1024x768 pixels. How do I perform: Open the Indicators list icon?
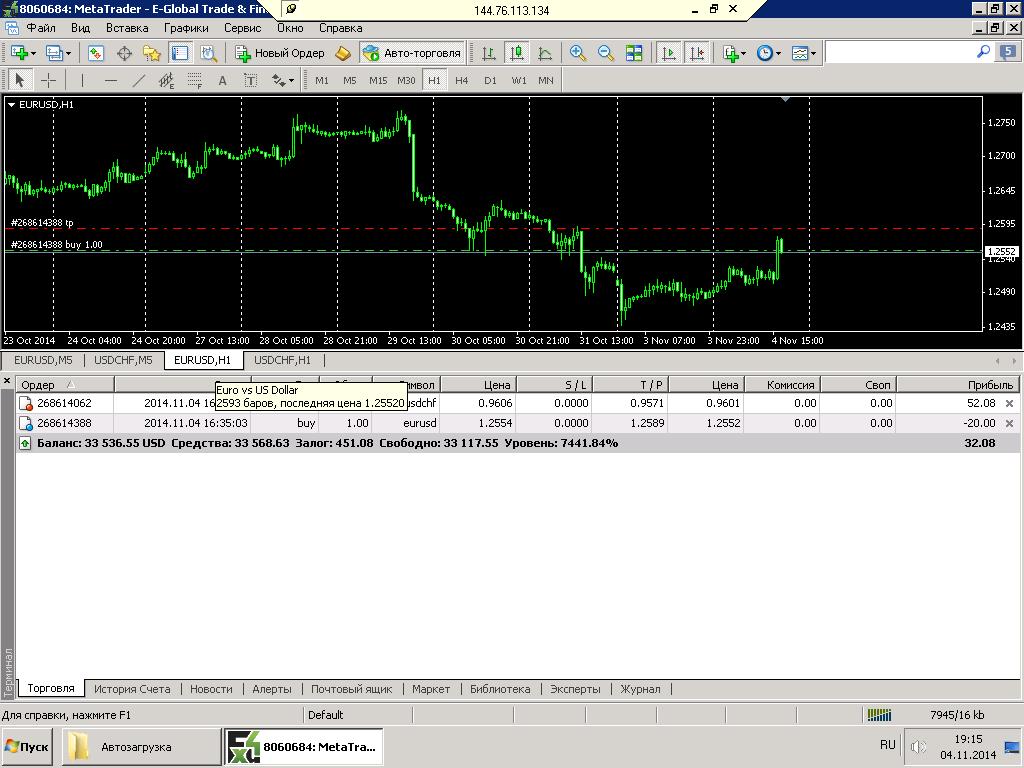click(730, 53)
